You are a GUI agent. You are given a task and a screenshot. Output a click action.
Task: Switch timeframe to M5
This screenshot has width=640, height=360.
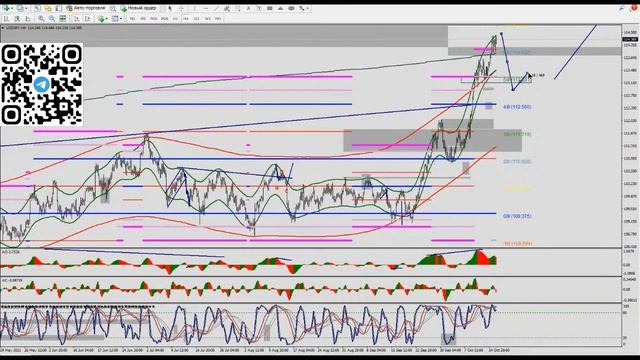tap(143, 18)
